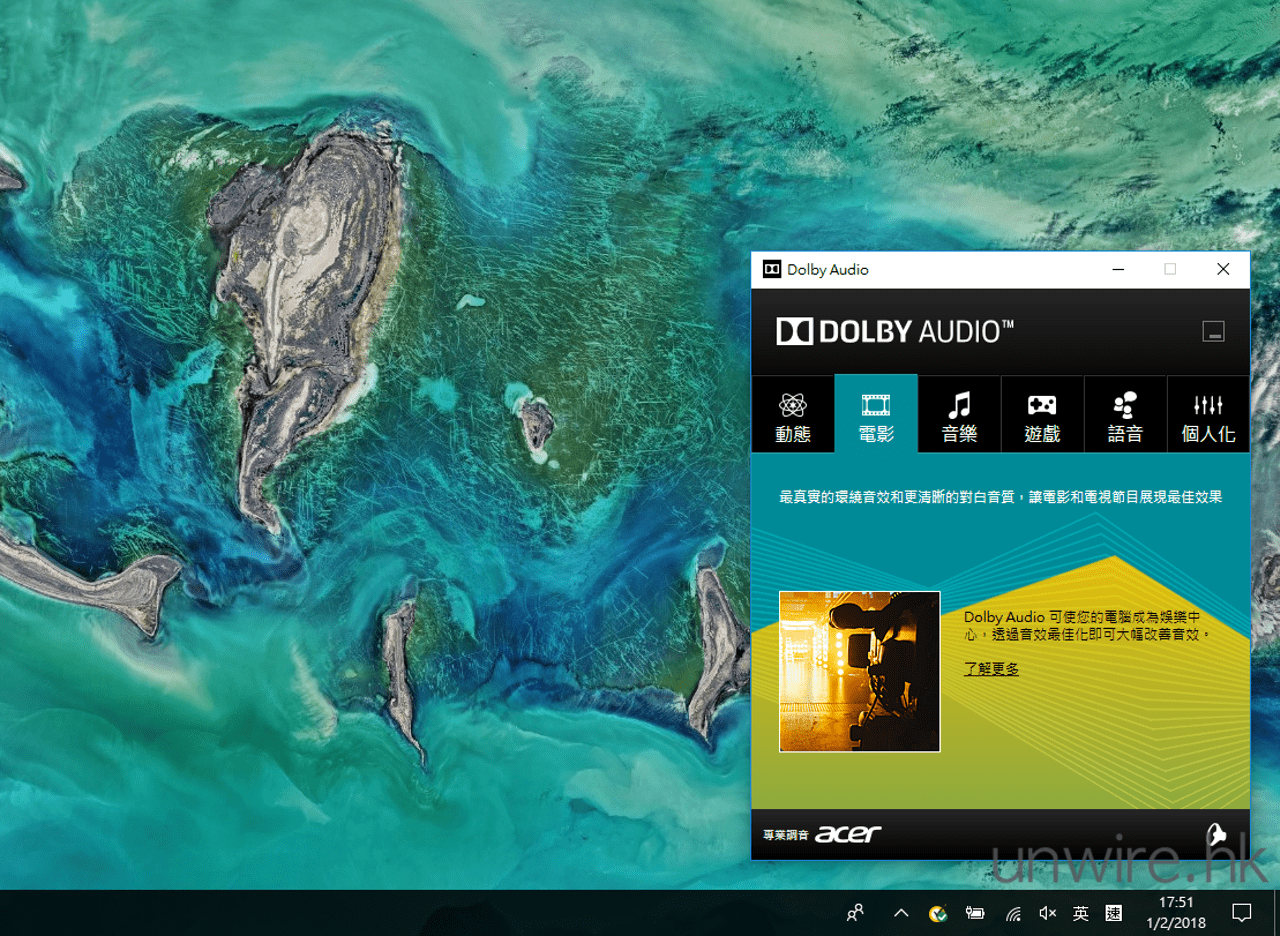
Task: Toggle the Dolby power button in footer
Action: tap(1216, 834)
